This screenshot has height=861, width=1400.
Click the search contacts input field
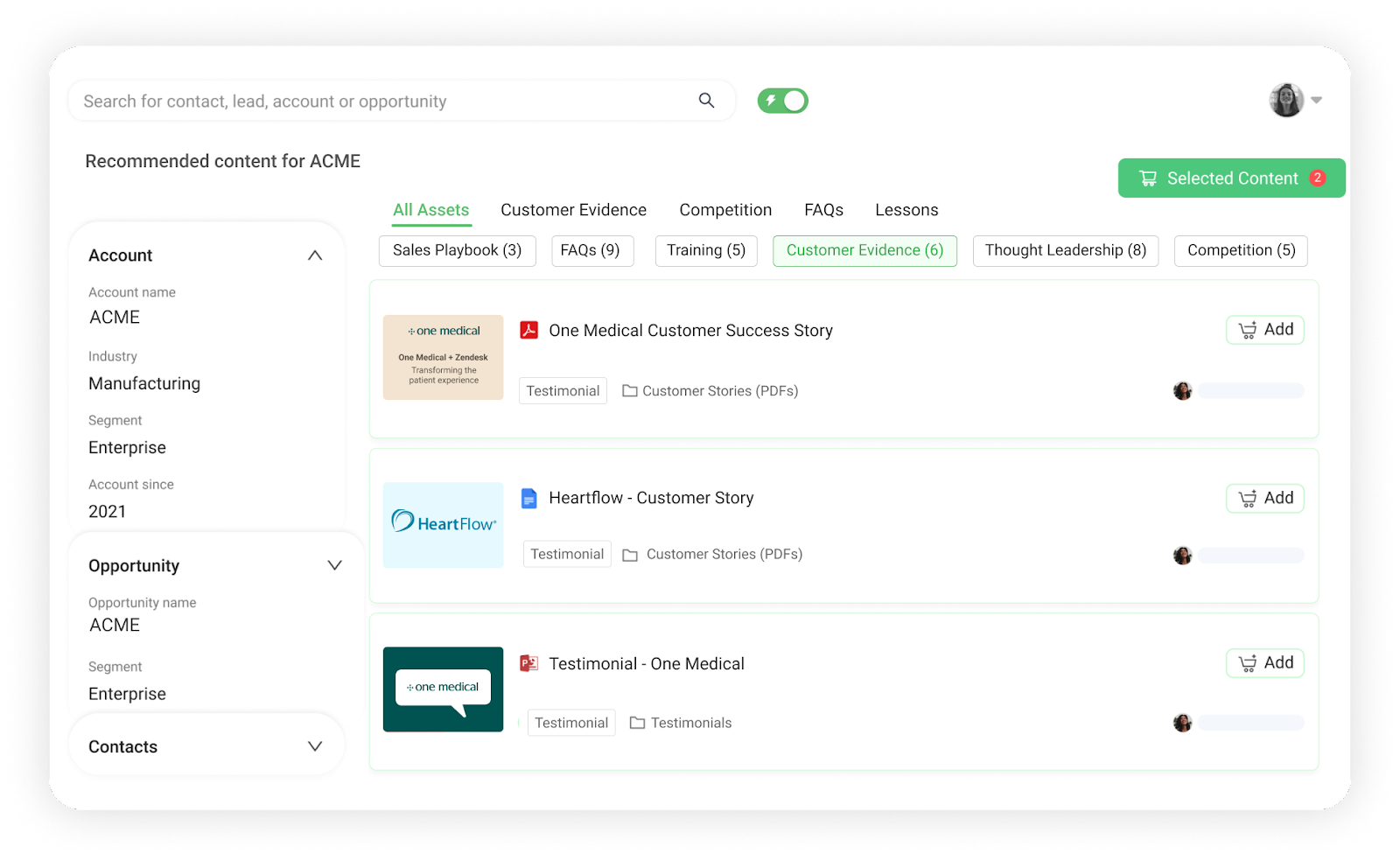(401, 101)
